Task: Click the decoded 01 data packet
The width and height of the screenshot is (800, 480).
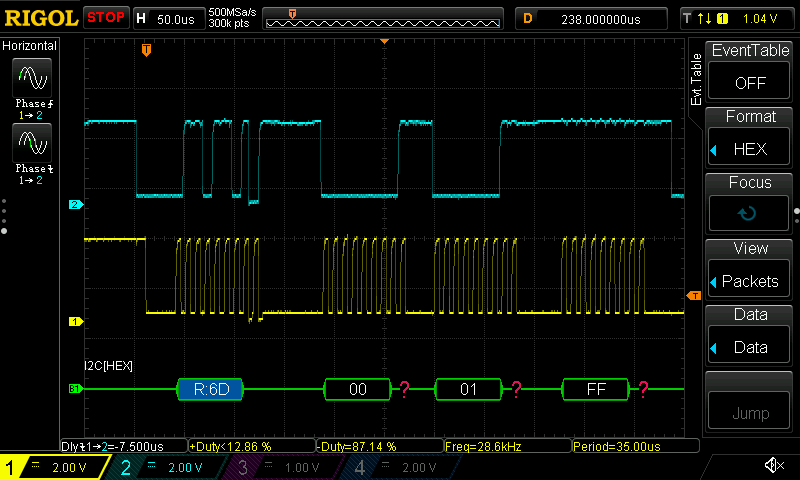Action: click(x=468, y=389)
